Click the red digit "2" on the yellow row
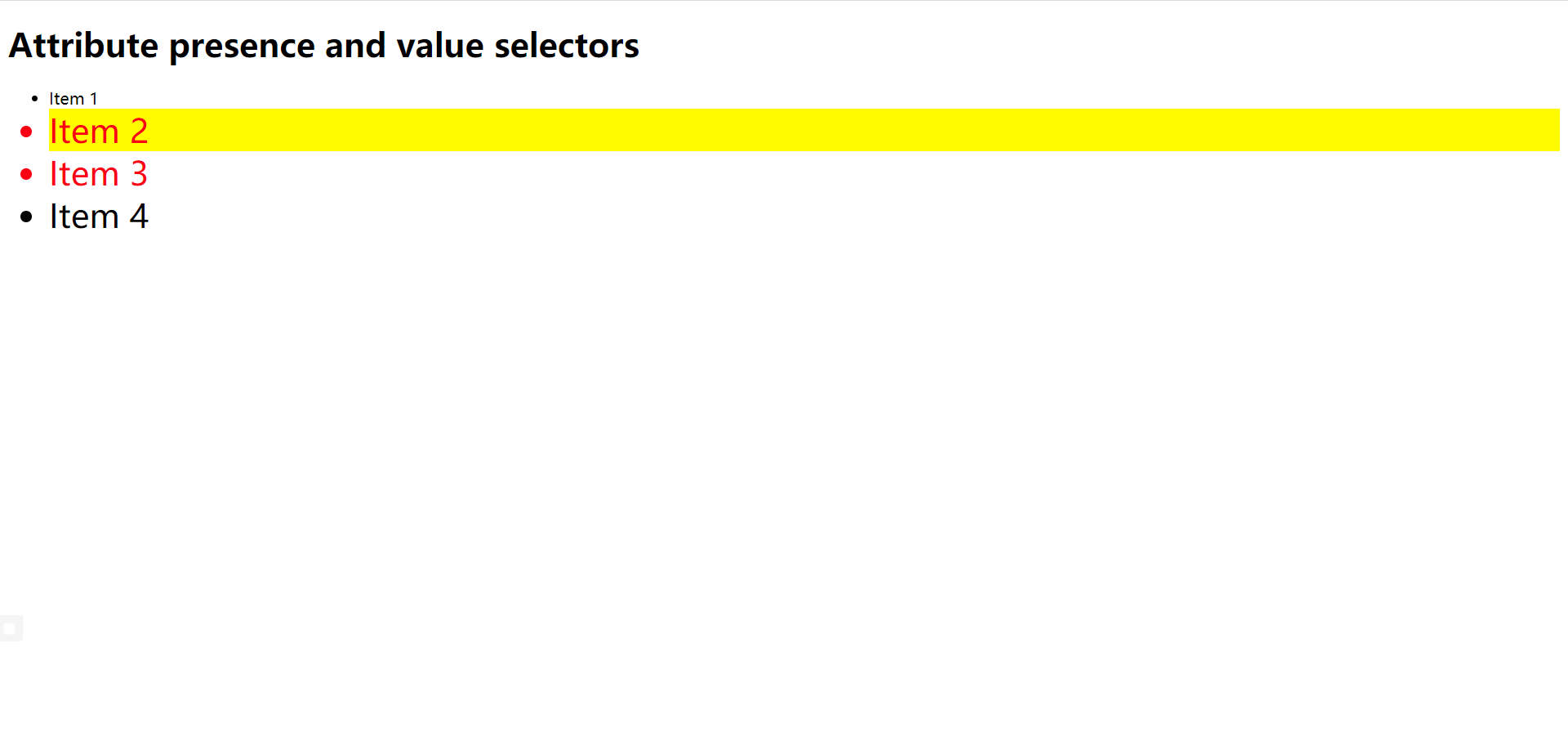 coord(139,132)
